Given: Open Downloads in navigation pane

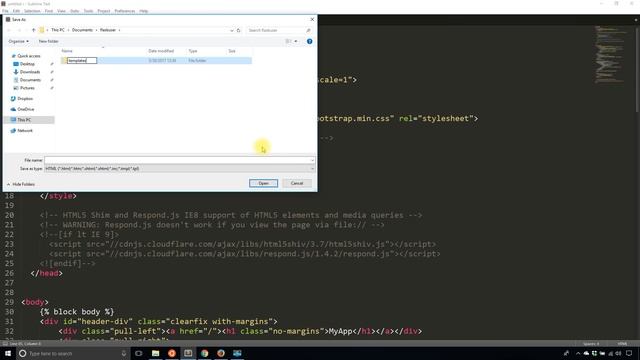Looking at the screenshot, I should pos(30,72).
